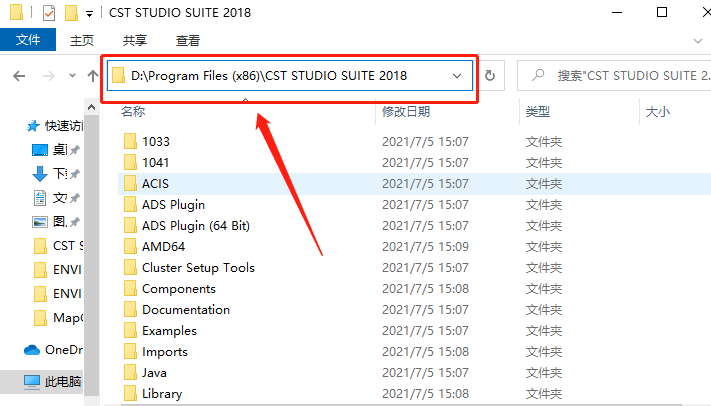The image size is (711, 406).
Task: Click the search magnifier icon
Action: tap(538, 75)
